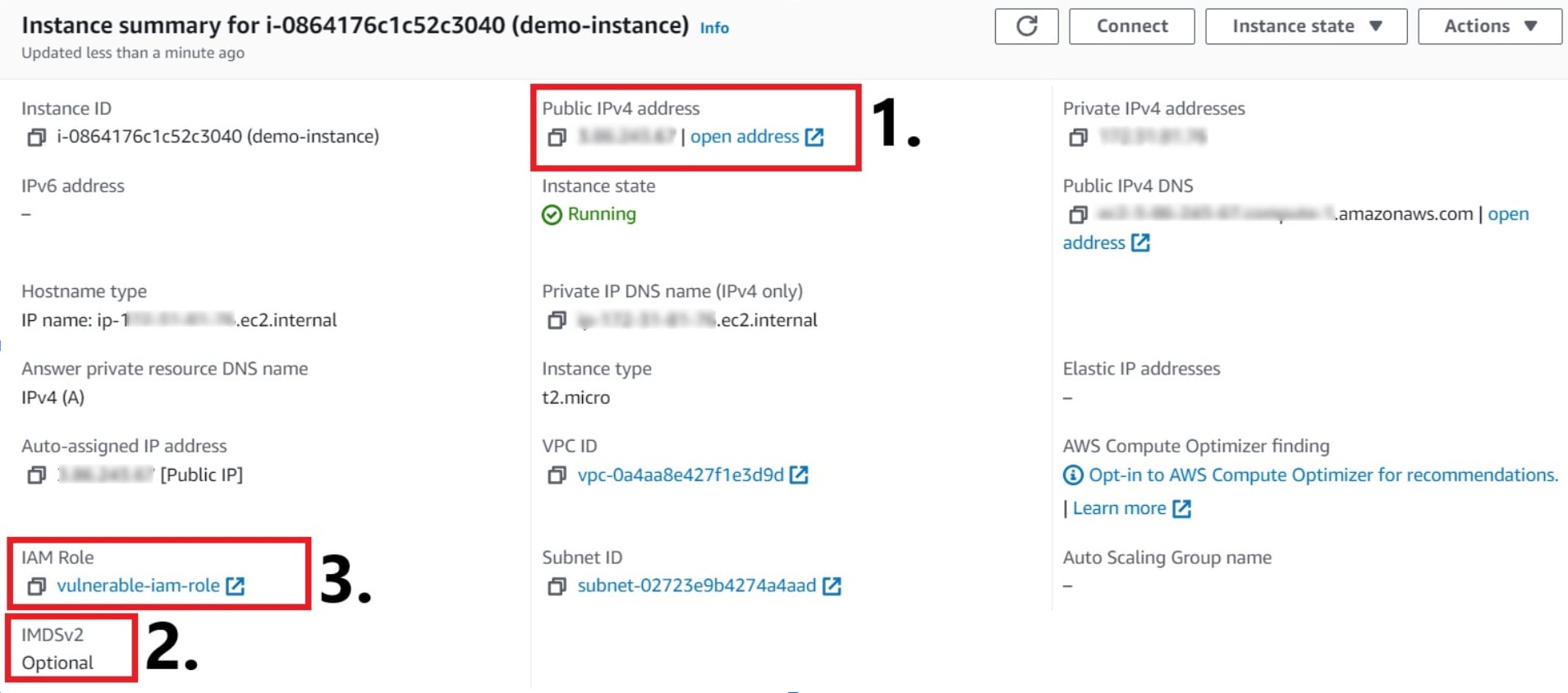Click external link icon next to VPC ID

coord(799,475)
